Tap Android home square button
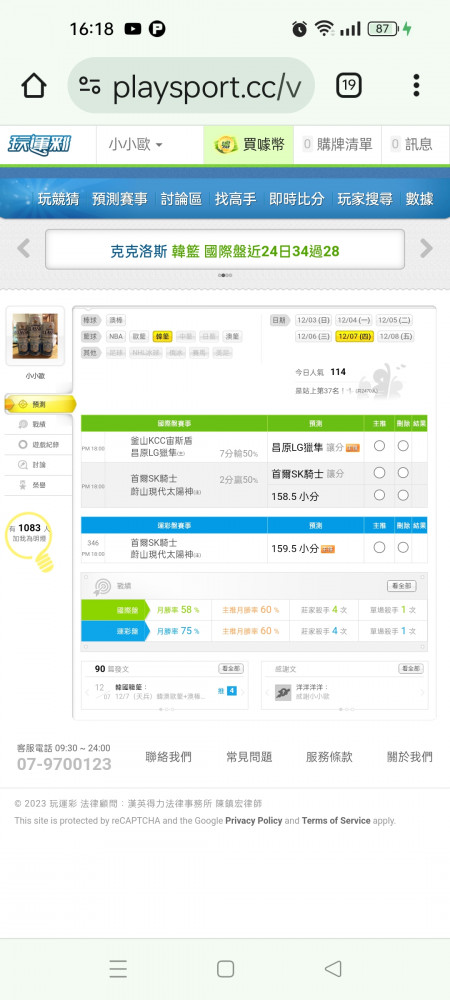The width and height of the screenshot is (450, 1000). point(225,969)
